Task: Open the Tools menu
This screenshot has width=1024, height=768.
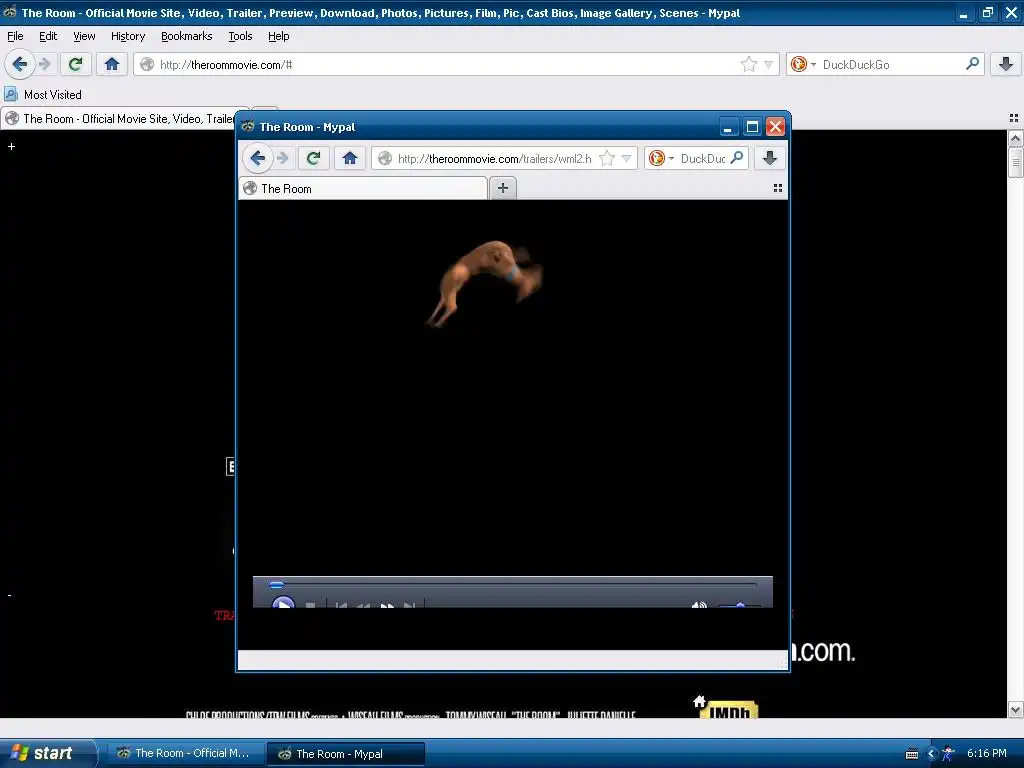Action: [240, 36]
